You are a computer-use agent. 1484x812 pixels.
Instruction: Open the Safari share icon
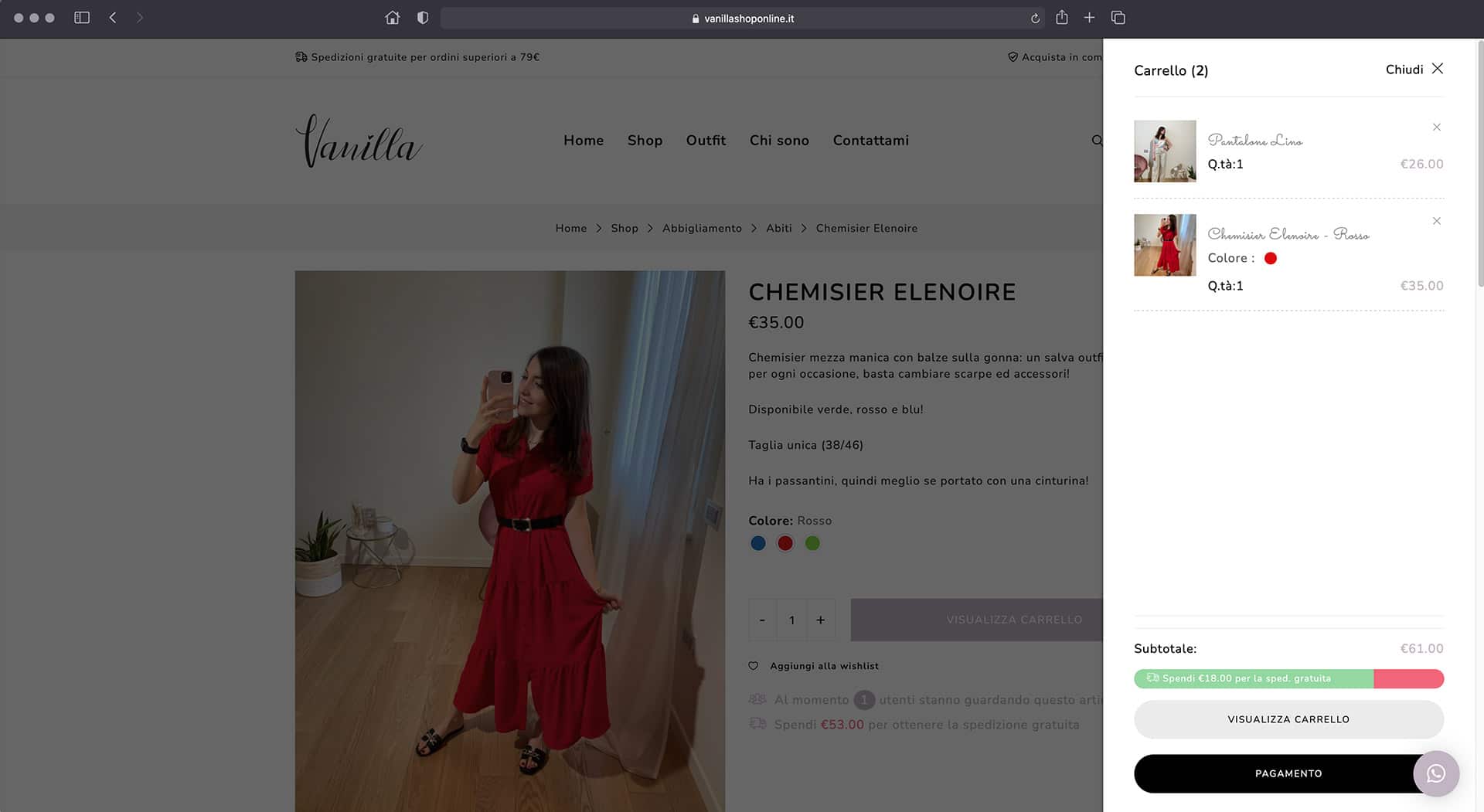[x=1062, y=17]
